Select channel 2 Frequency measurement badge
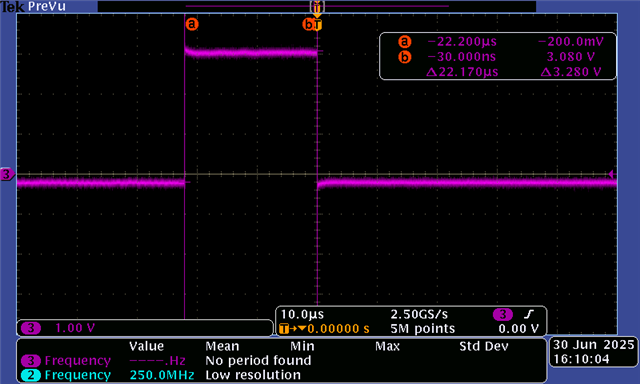The height and width of the screenshot is (384, 640). point(31,375)
